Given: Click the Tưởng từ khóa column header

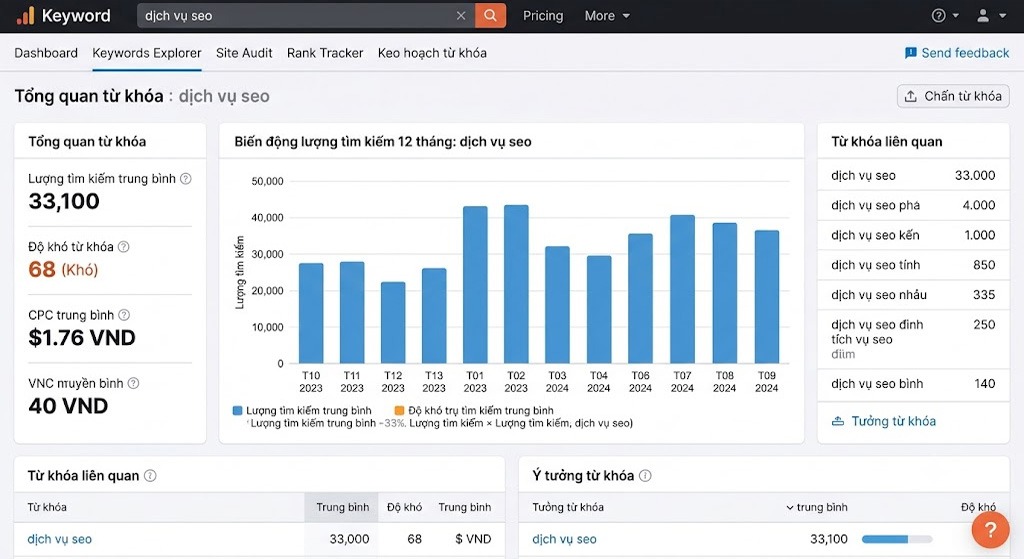Looking at the screenshot, I should (x=568, y=507).
